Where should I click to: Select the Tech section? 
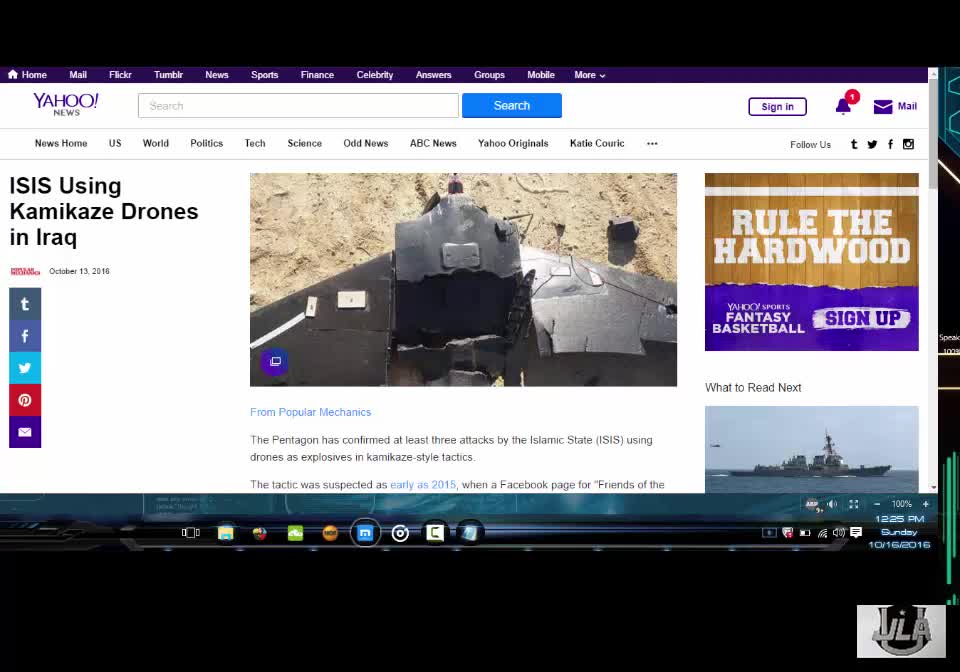coord(255,143)
